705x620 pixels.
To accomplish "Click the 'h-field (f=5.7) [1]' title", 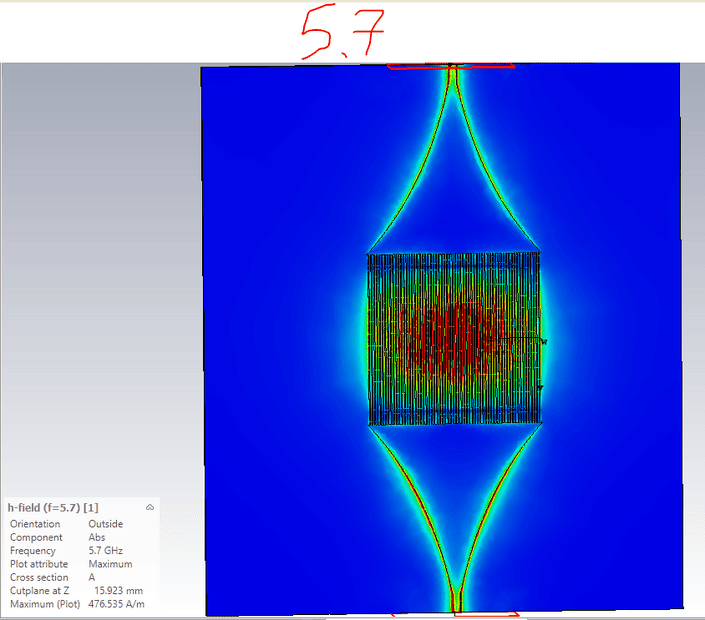I will tap(53, 508).
